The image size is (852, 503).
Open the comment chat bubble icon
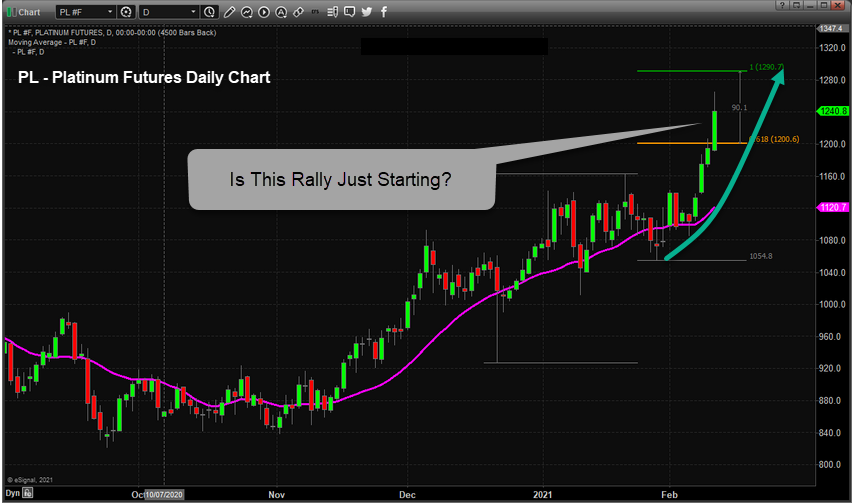(349, 12)
